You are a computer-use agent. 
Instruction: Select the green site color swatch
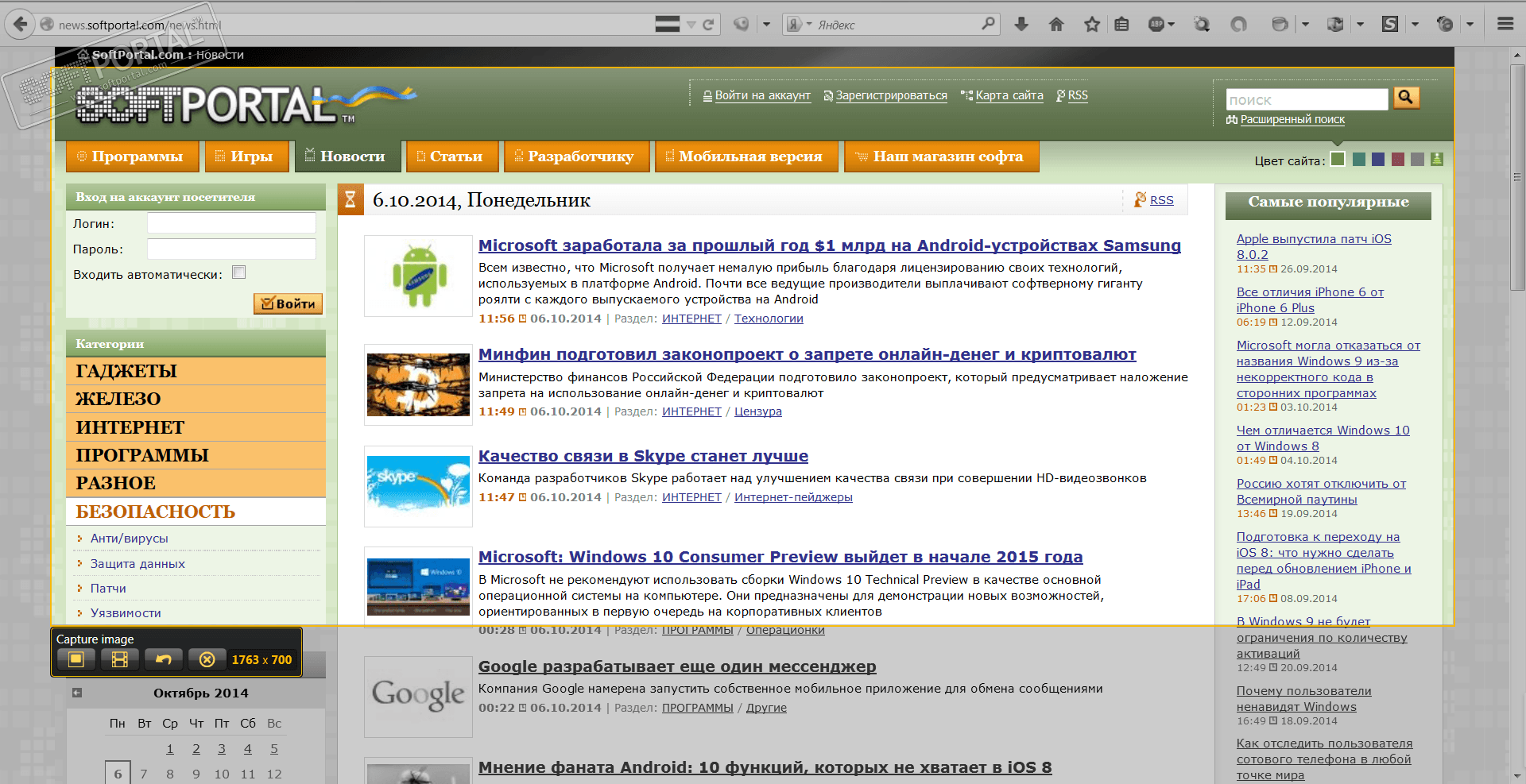pos(1338,159)
